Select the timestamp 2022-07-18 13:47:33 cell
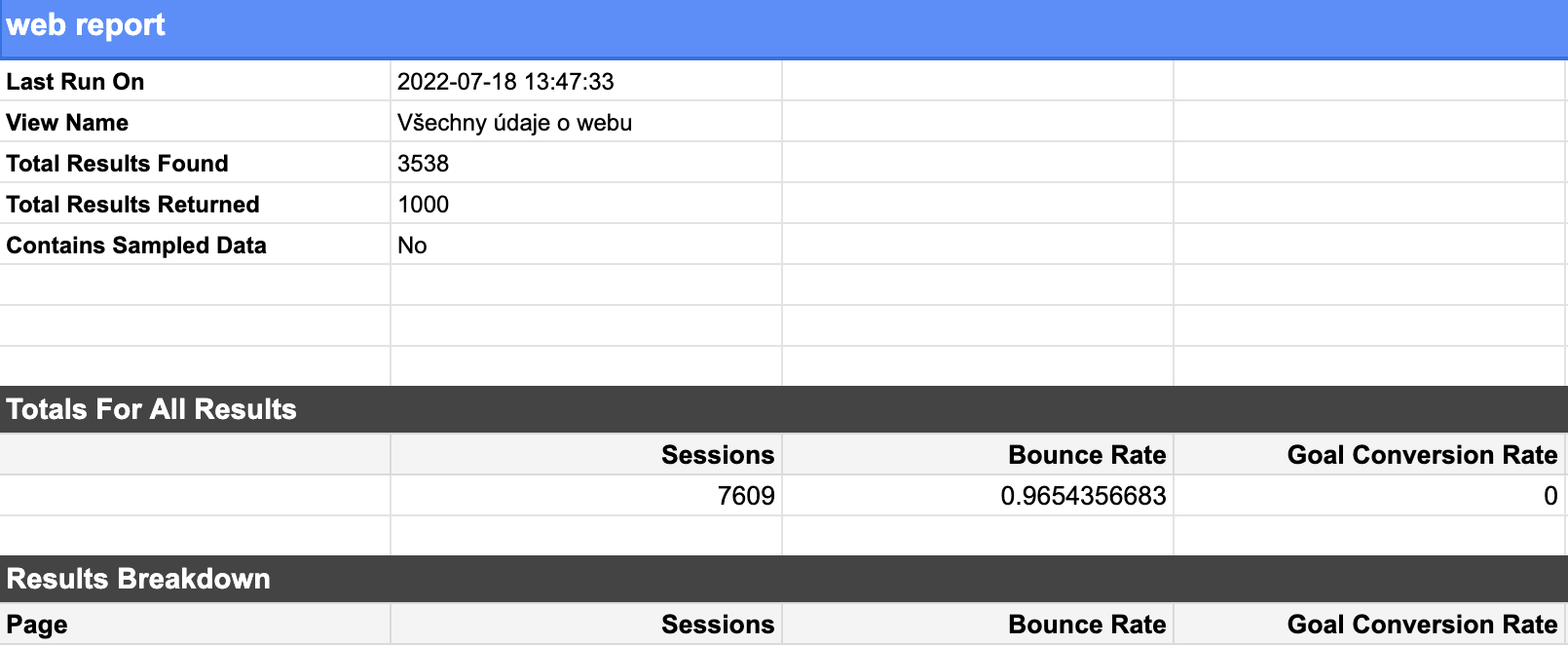Image resolution: width=1568 pixels, height=645 pixels. (x=586, y=81)
